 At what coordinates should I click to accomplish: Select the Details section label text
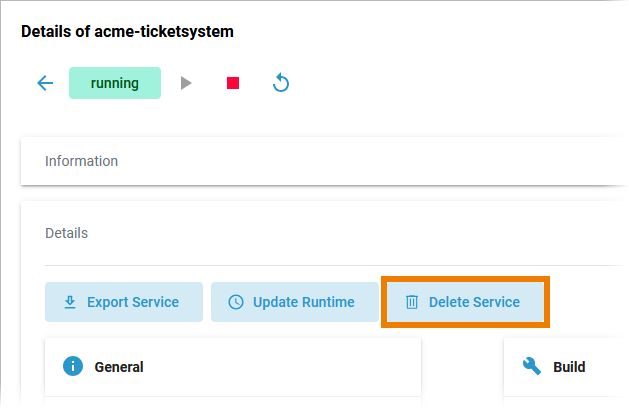coord(66,233)
